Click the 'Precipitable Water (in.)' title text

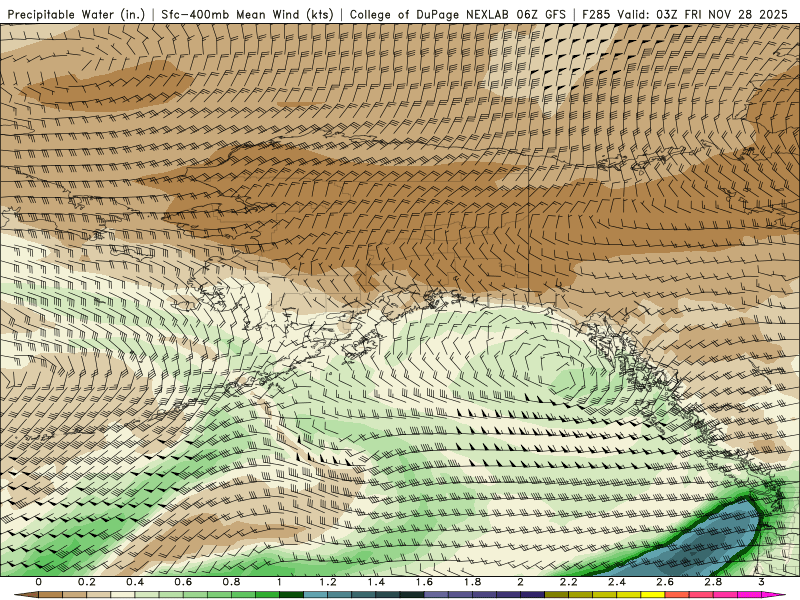[x=76, y=14]
